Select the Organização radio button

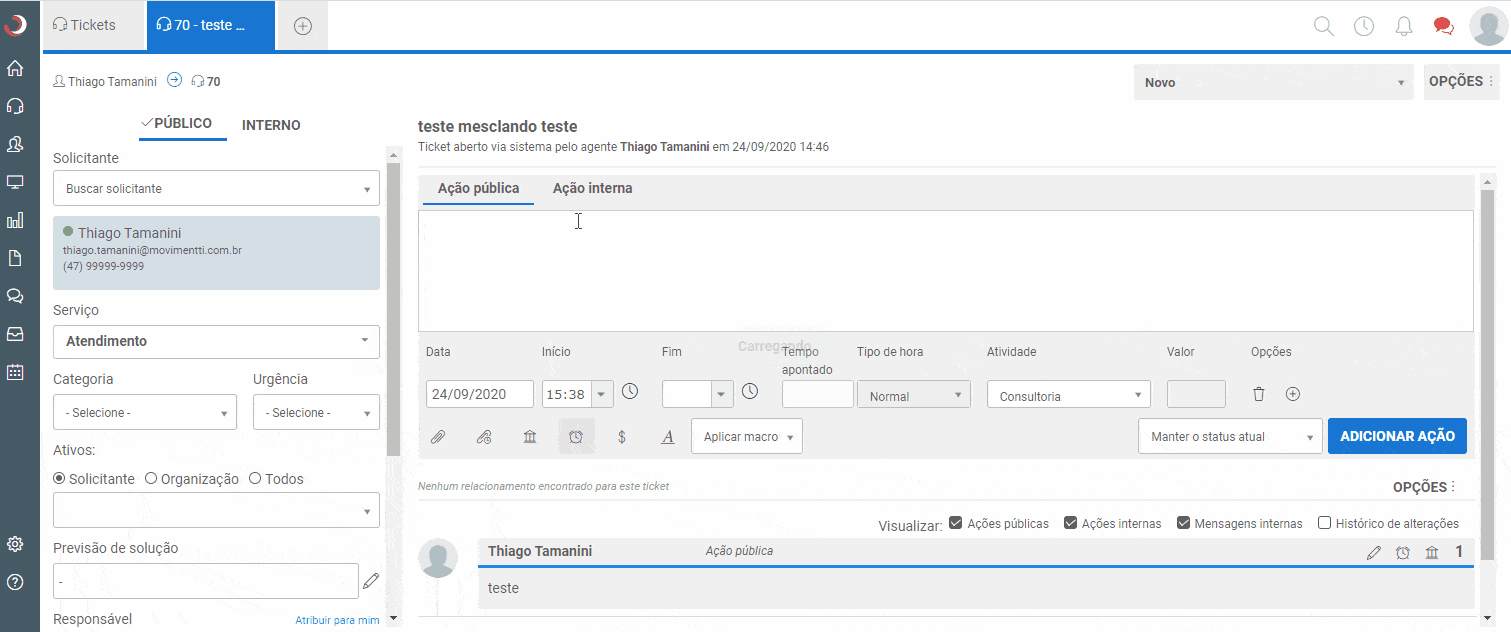[x=151, y=479]
